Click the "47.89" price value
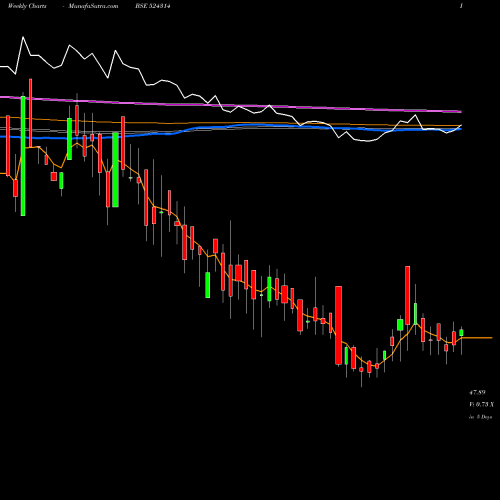Screen dimensions: 500x500 click(477, 392)
